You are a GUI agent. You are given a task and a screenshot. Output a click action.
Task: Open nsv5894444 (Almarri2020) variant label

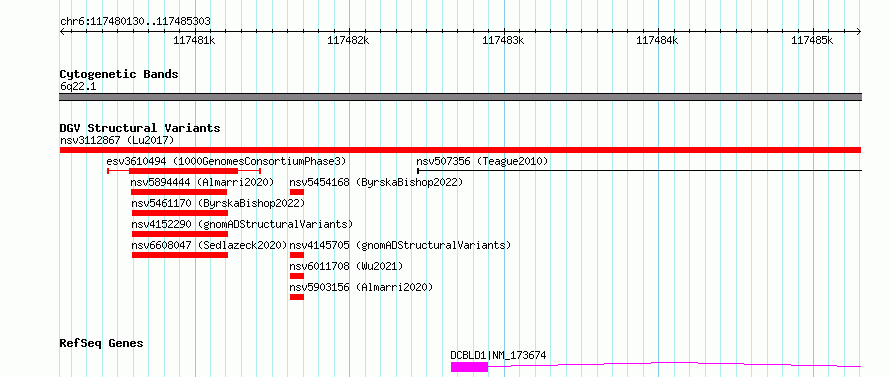(202, 182)
